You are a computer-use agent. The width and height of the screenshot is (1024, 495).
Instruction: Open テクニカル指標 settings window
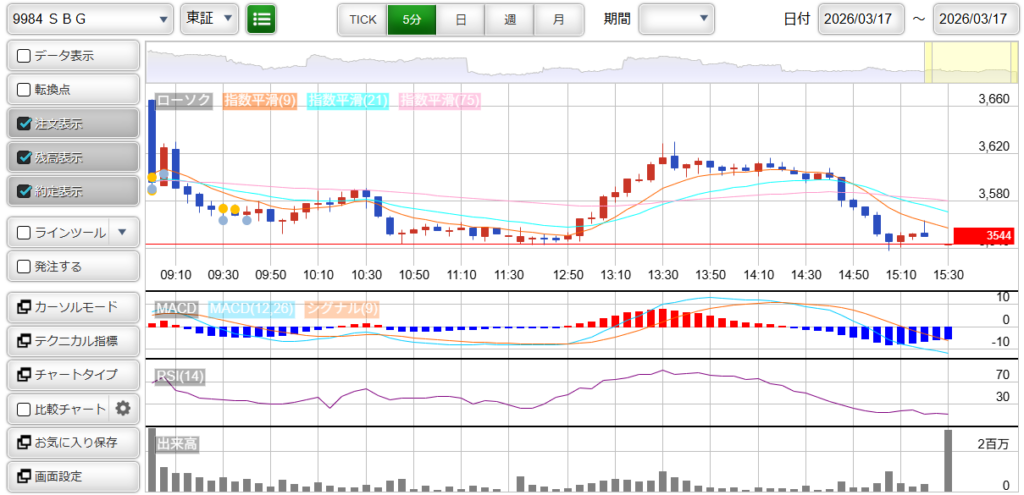tap(72, 341)
